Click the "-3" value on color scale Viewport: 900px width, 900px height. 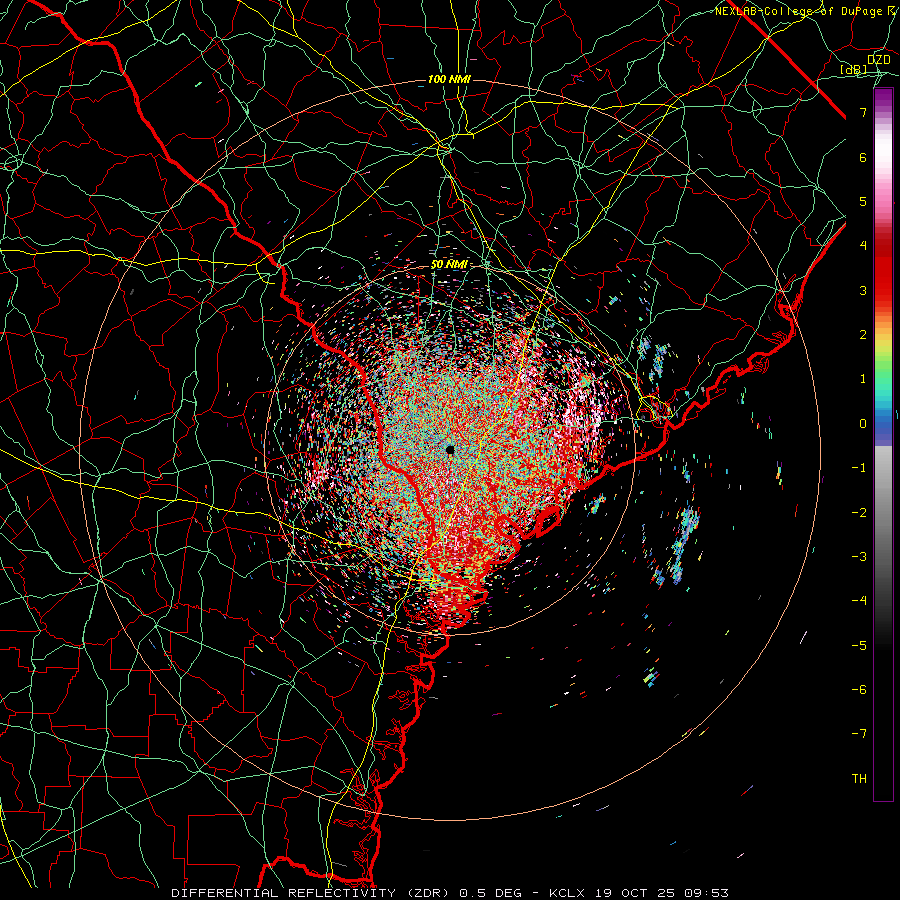coord(859,557)
